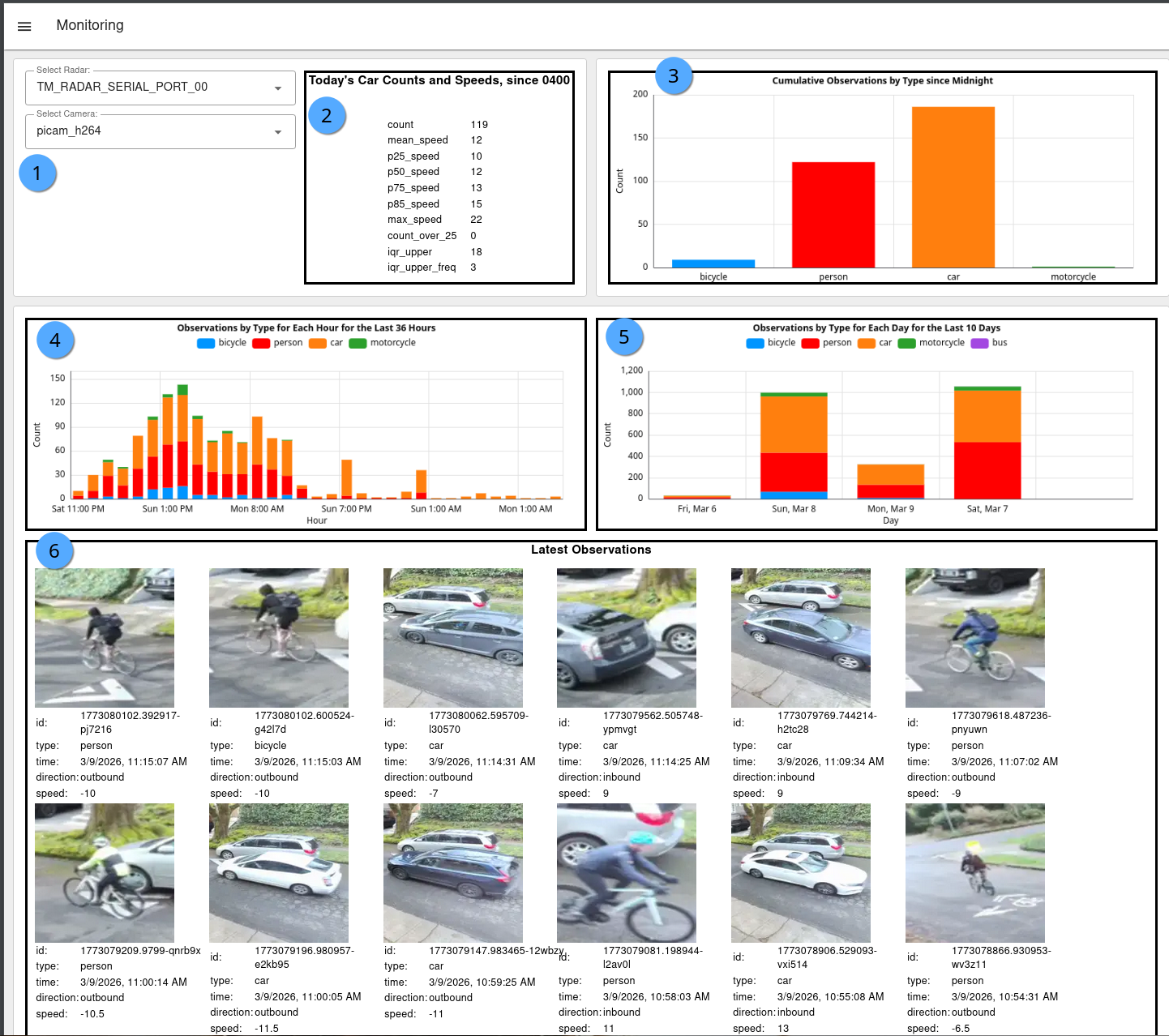The height and width of the screenshot is (1036, 1169).
Task: Click the Sat, Mar 7 stacked bar
Action: coord(987,443)
